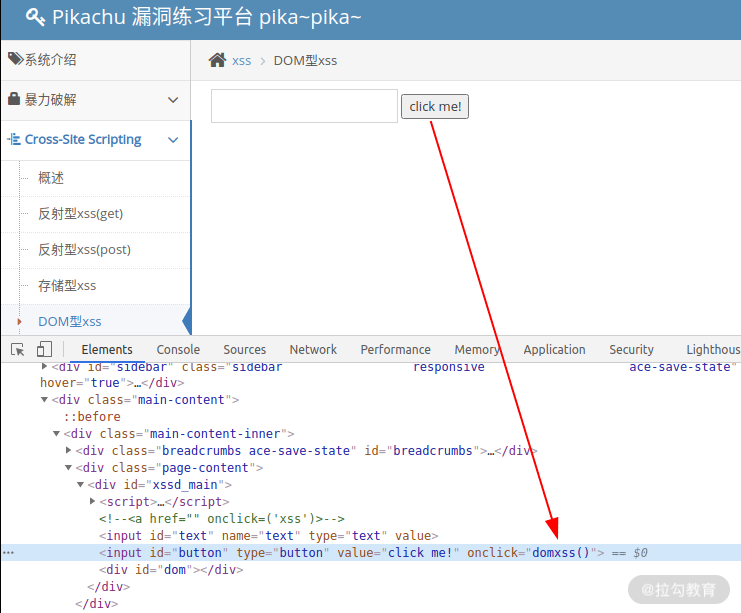
Task: Toggle the device toolbar icon
Action: (x=44, y=349)
